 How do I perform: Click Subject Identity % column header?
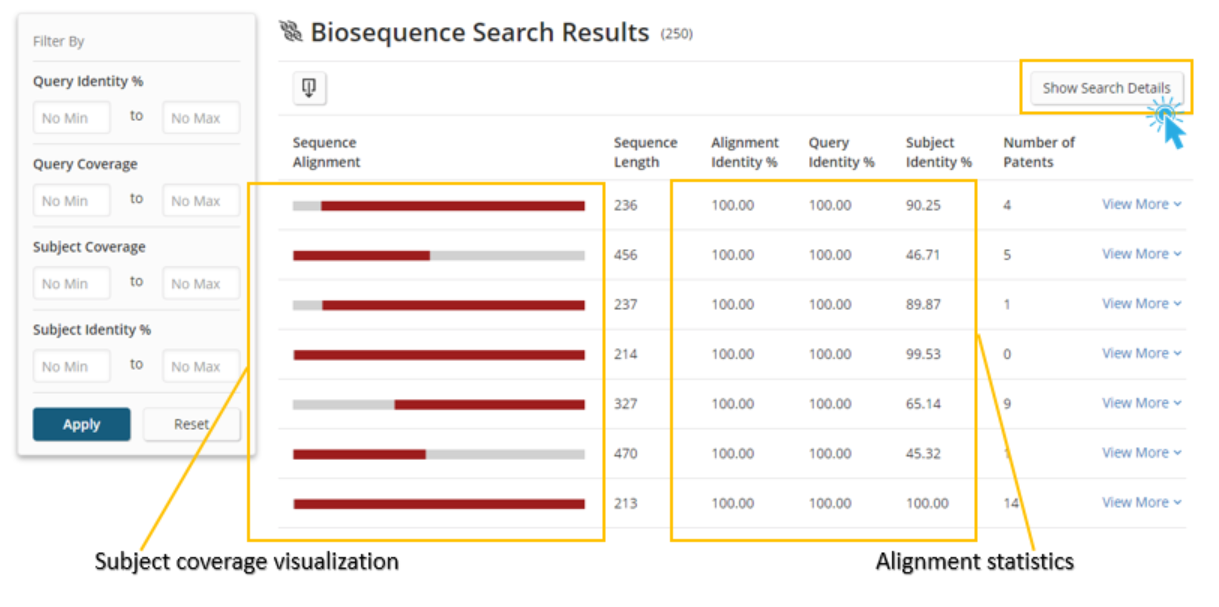coord(938,152)
